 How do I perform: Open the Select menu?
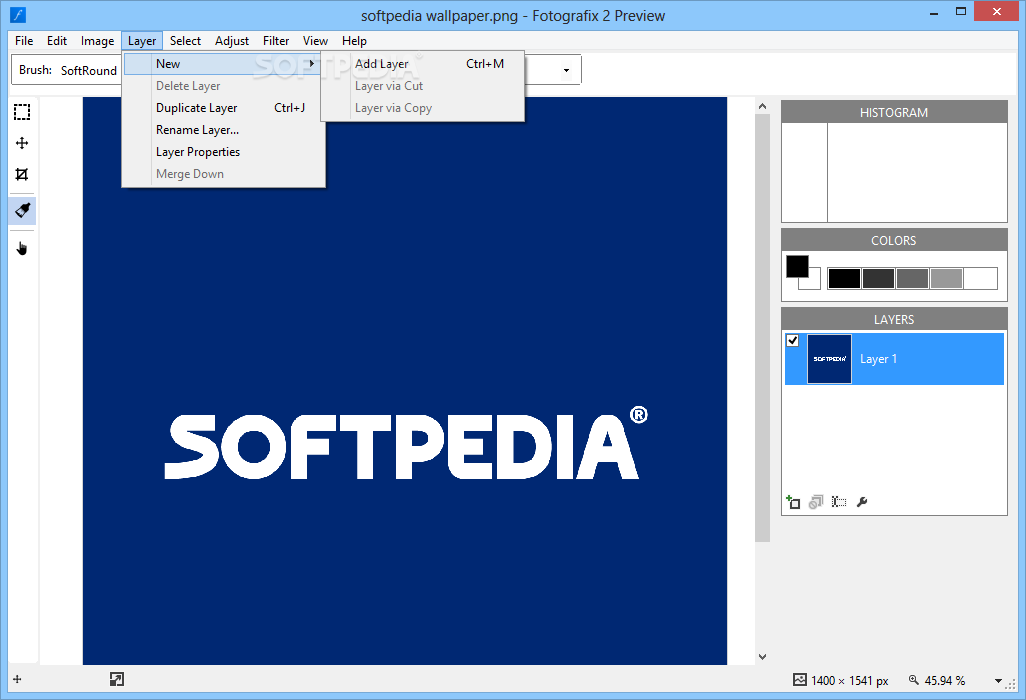[185, 41]
